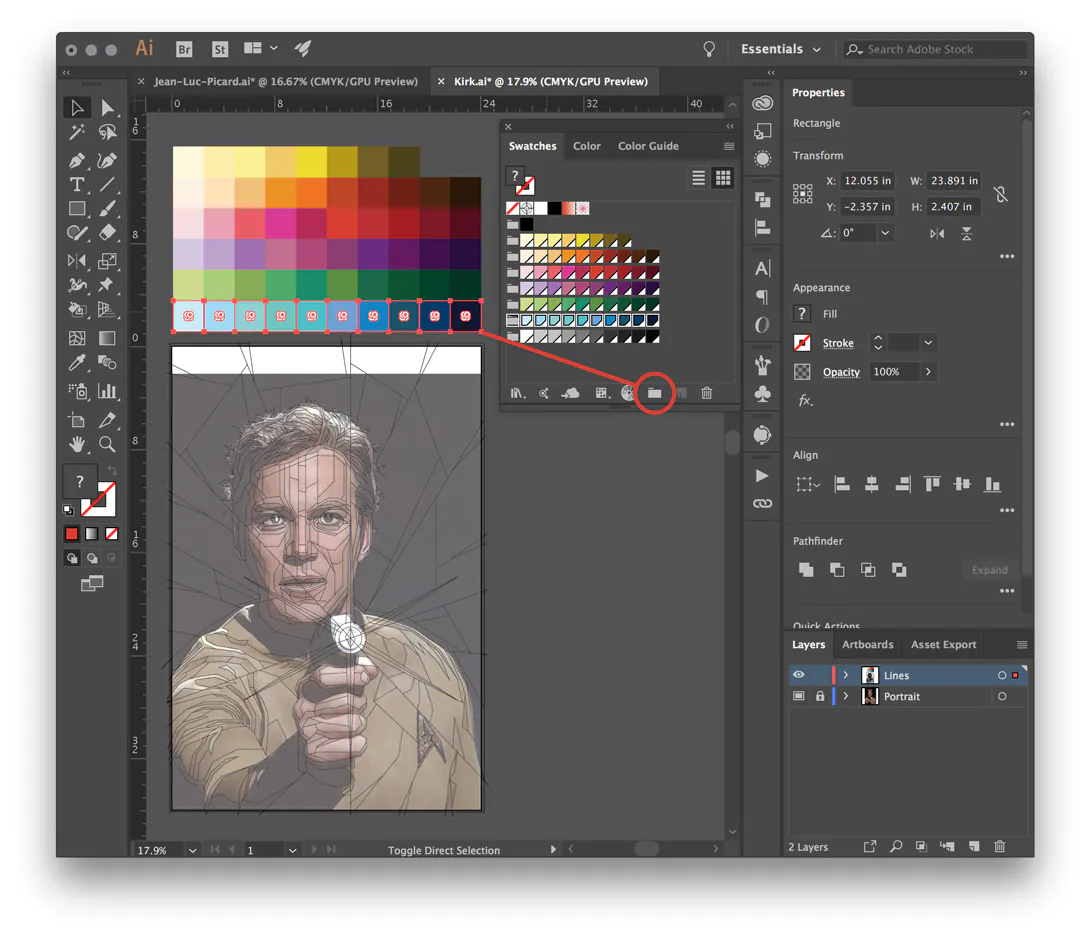Expand the Opacity slider arrow

(928, 372)
